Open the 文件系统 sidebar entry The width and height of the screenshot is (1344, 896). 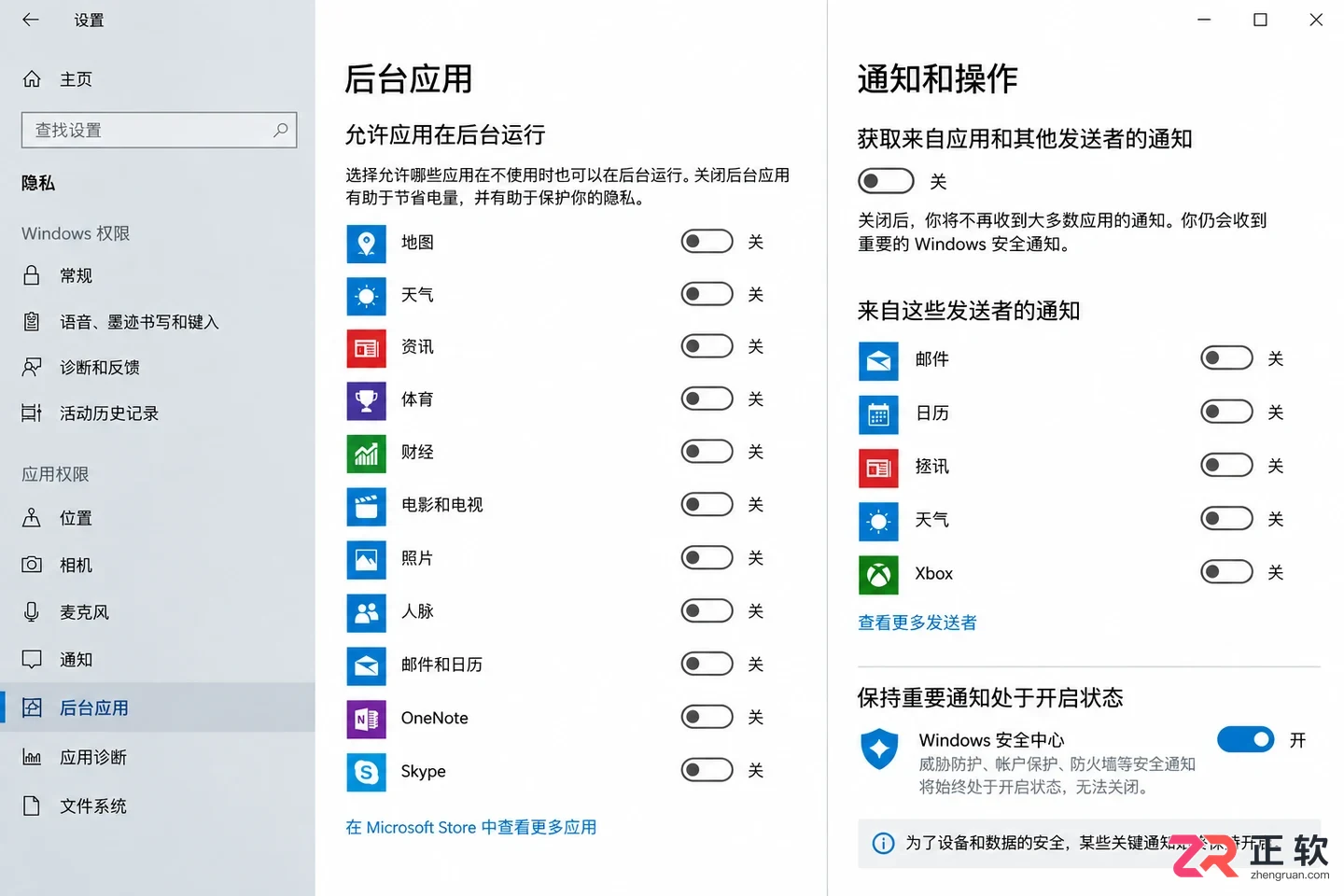pyautogui.click(x=158, y=805)
